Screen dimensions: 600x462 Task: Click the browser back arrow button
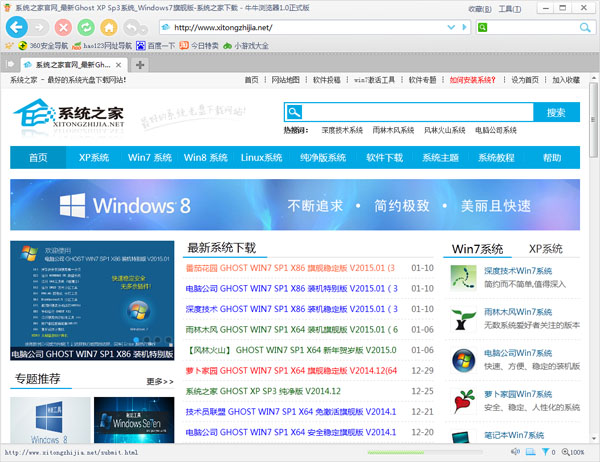[15, 27]
